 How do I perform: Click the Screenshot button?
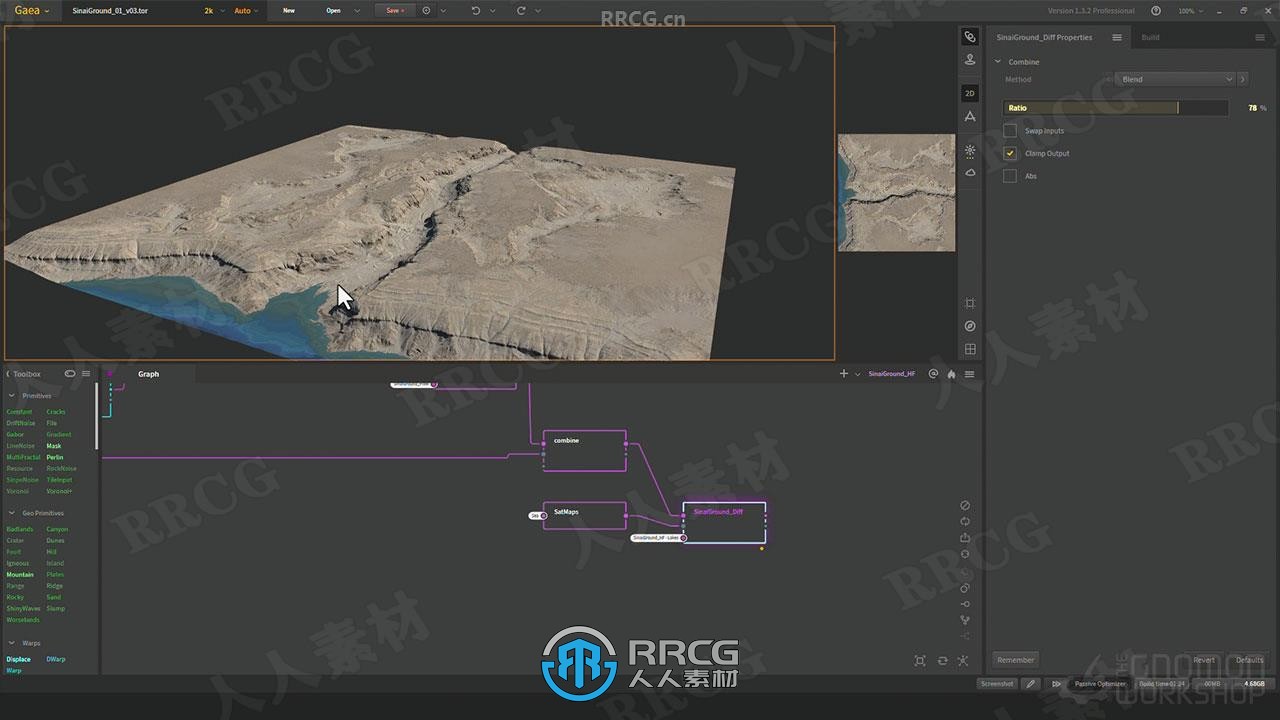coord(997,684)
